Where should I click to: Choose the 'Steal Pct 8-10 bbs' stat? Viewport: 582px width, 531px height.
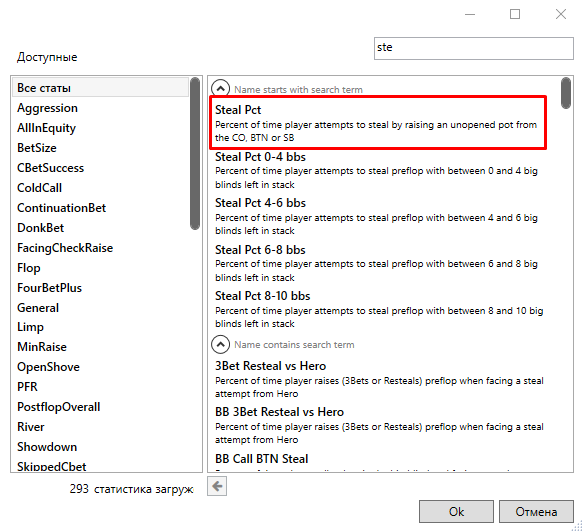[378, 310]
